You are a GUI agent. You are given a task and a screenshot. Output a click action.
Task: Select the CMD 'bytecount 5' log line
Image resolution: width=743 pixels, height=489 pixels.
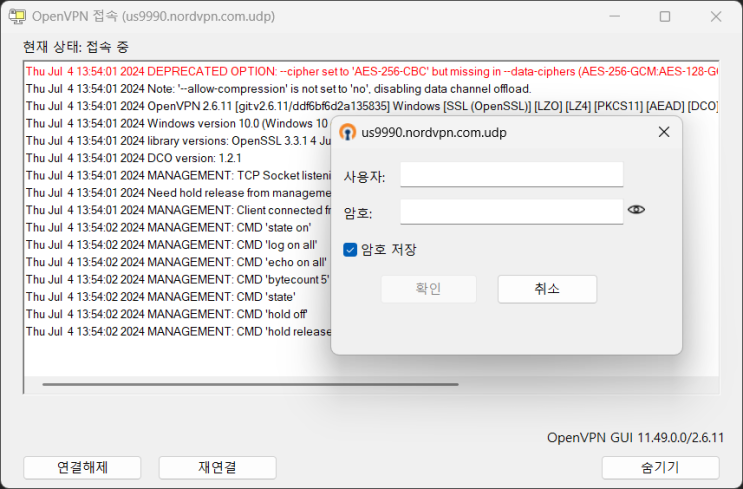coord(178,280)
